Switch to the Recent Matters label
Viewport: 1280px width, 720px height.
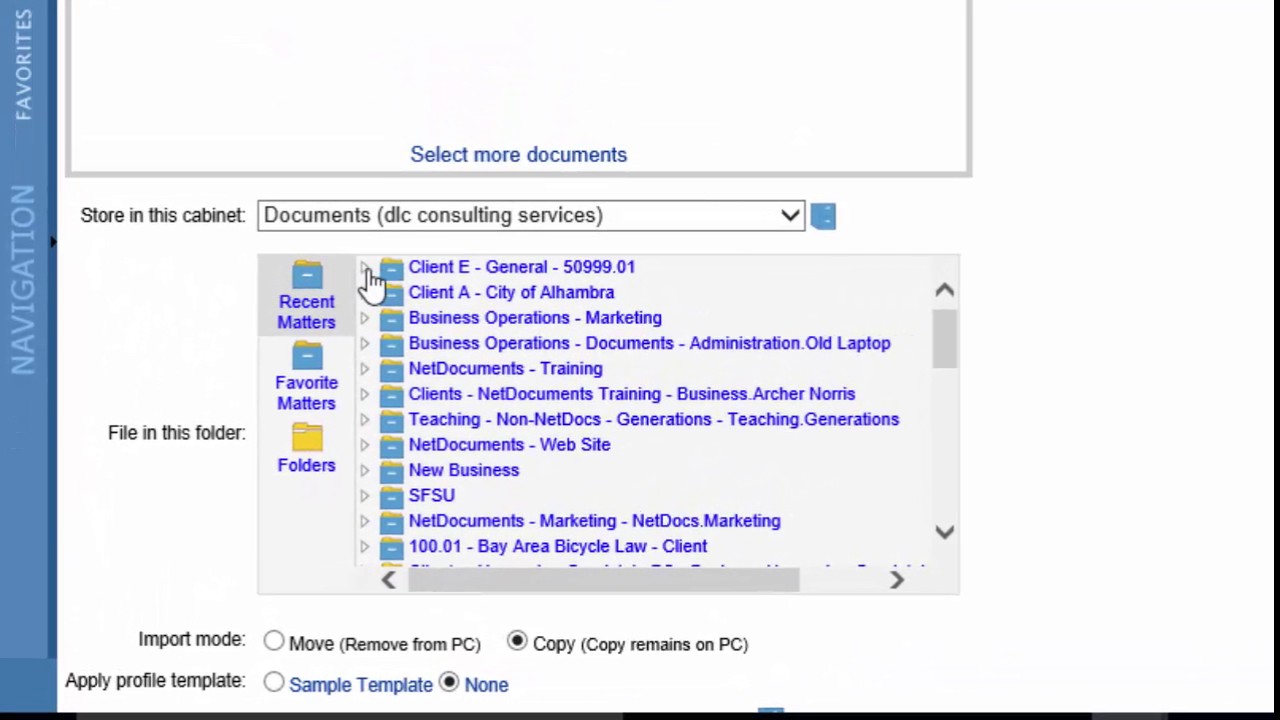(306, 312)
